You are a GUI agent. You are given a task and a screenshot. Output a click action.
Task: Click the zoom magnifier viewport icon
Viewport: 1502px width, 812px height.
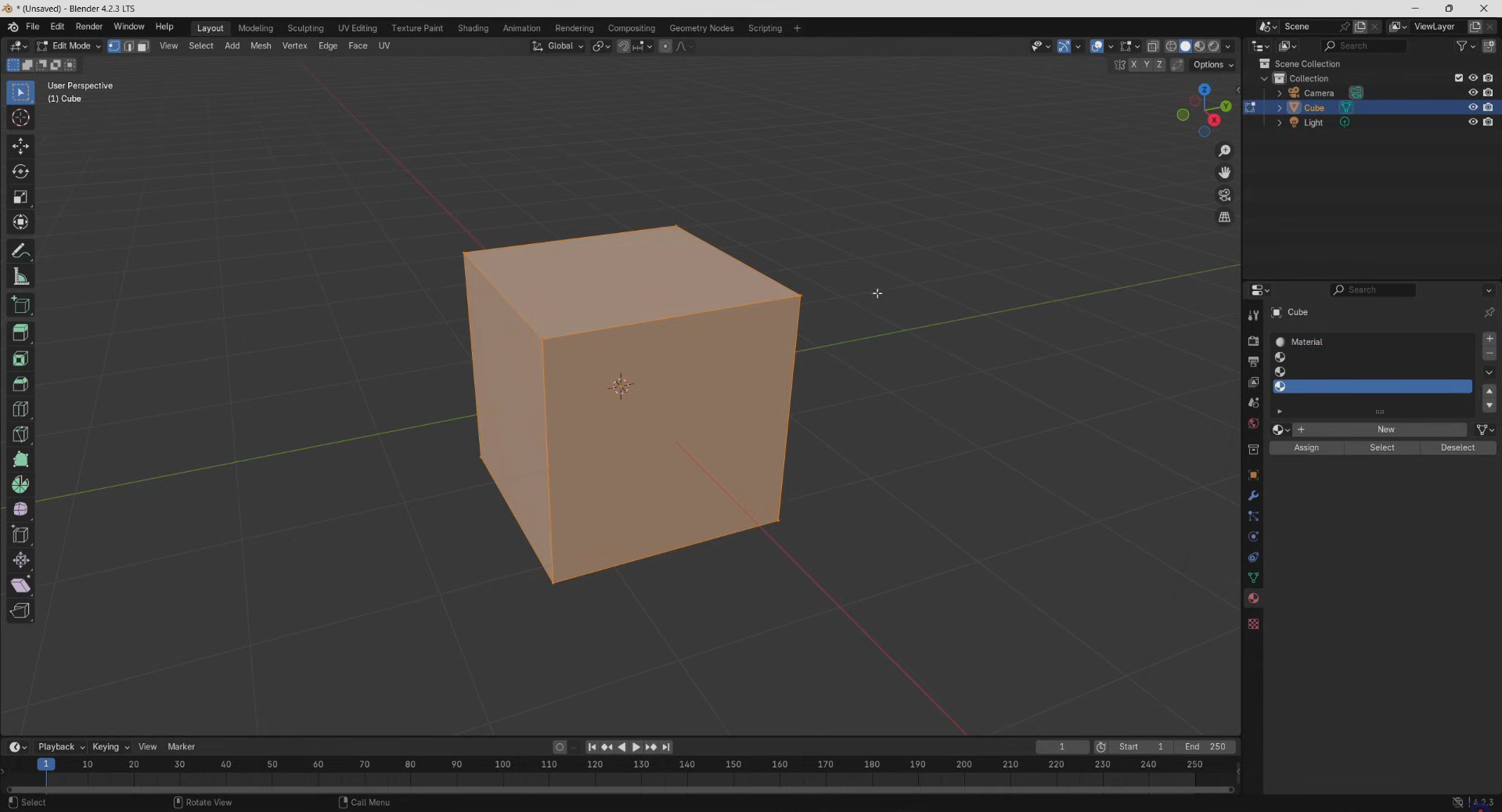[1224, 151]
